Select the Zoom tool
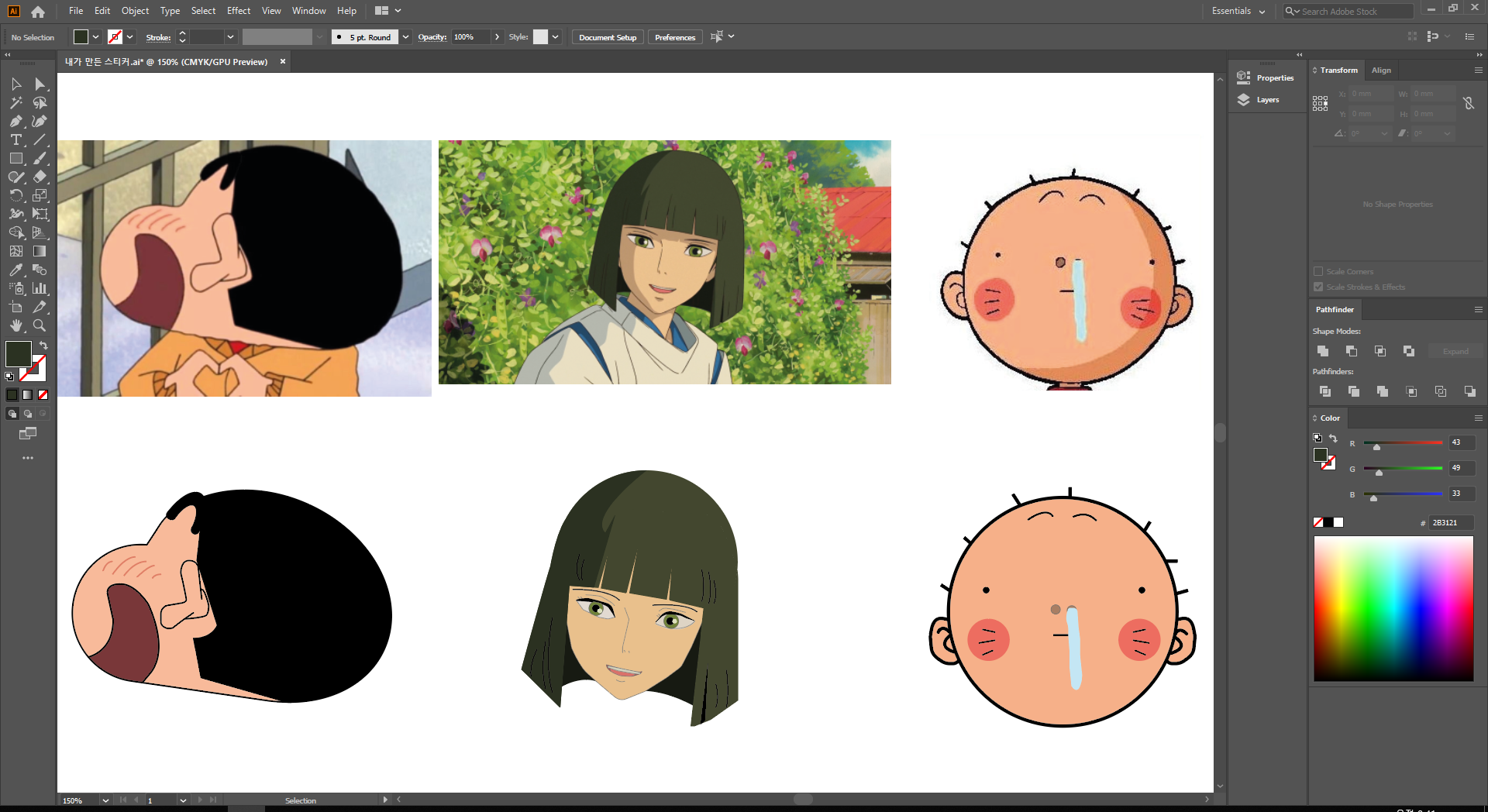Viewport: 1488px width, 812px height. (x=40, y=325)
